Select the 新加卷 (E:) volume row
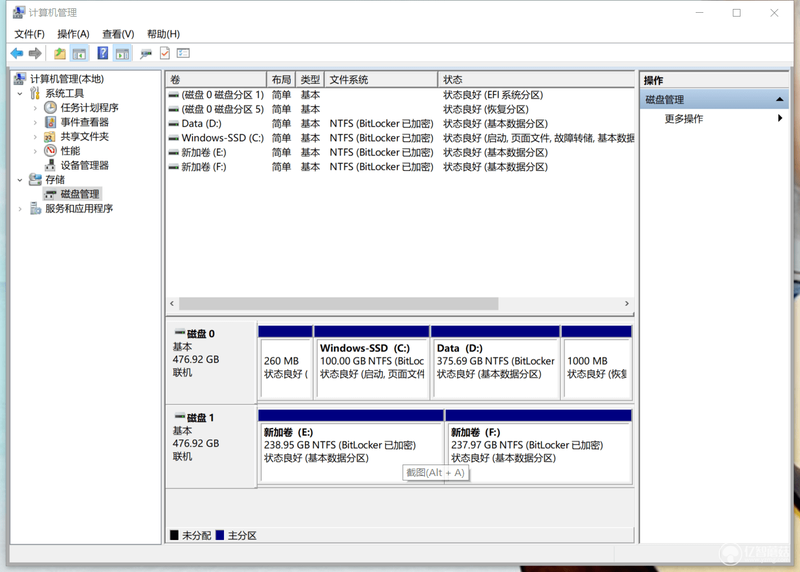Screen dimensions: 800x572 tap(401, 152)
